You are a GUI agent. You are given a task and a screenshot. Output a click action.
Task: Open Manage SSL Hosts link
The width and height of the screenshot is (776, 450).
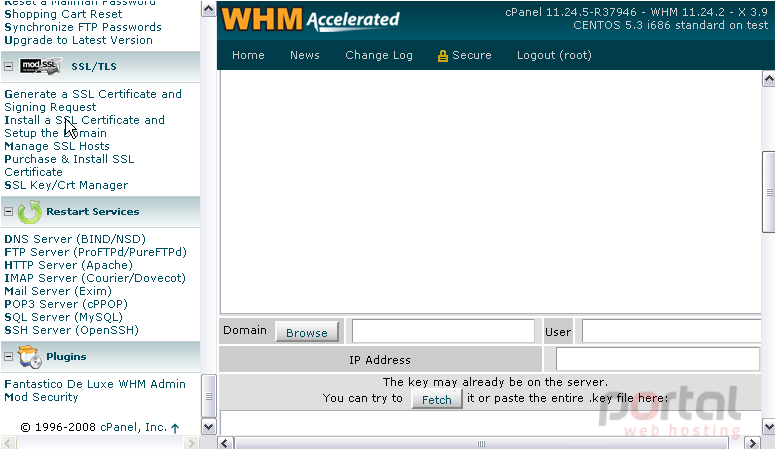click(x=57, y=146)
